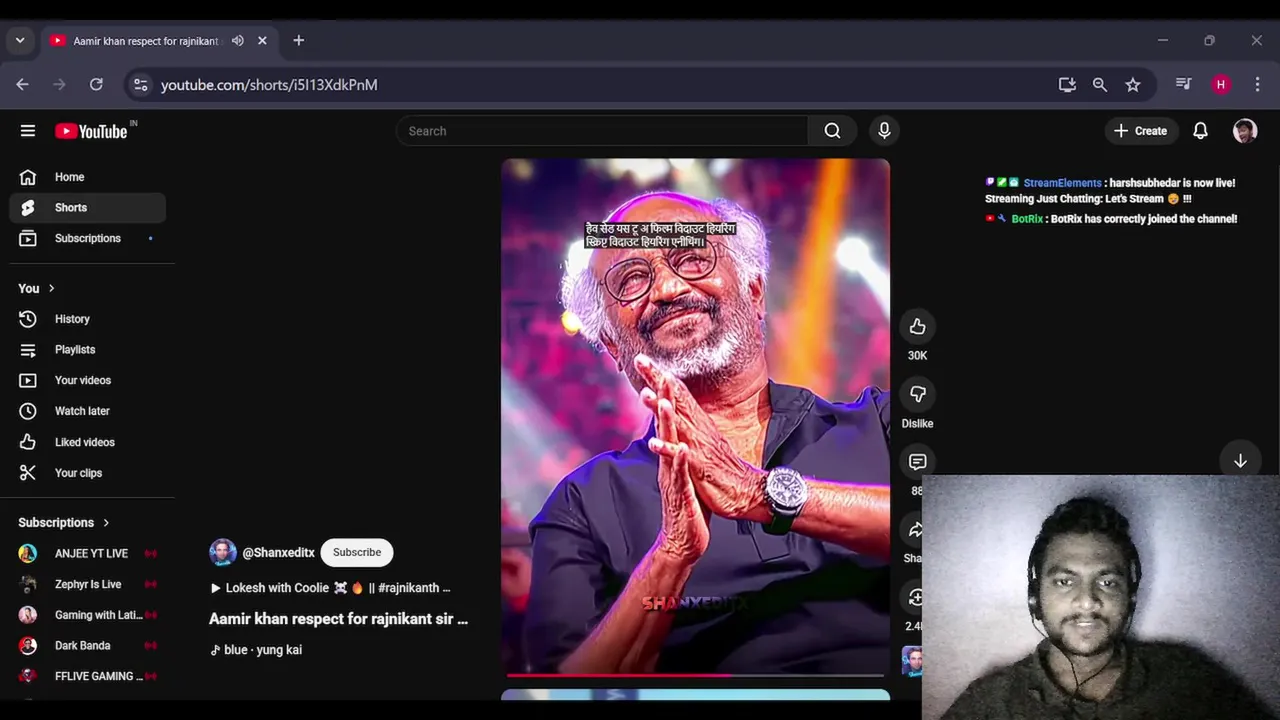Image resolution: width=1280 pixels, height=720 pixels.
Task: Open Playlists in the sidebar
Action: pyautogui.click(x=88, y=350)
